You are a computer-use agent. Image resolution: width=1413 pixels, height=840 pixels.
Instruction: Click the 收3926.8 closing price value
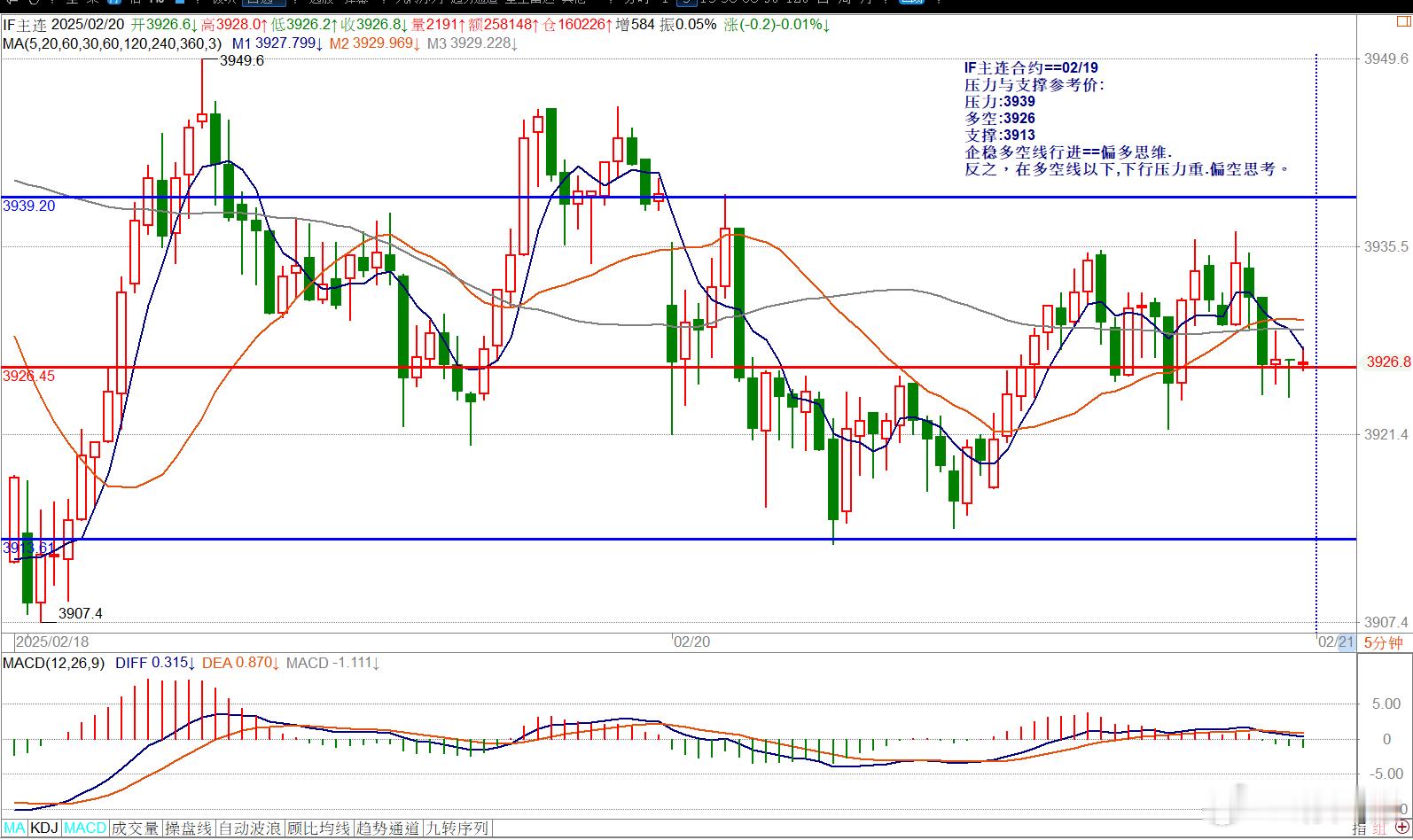click(374, 25)
